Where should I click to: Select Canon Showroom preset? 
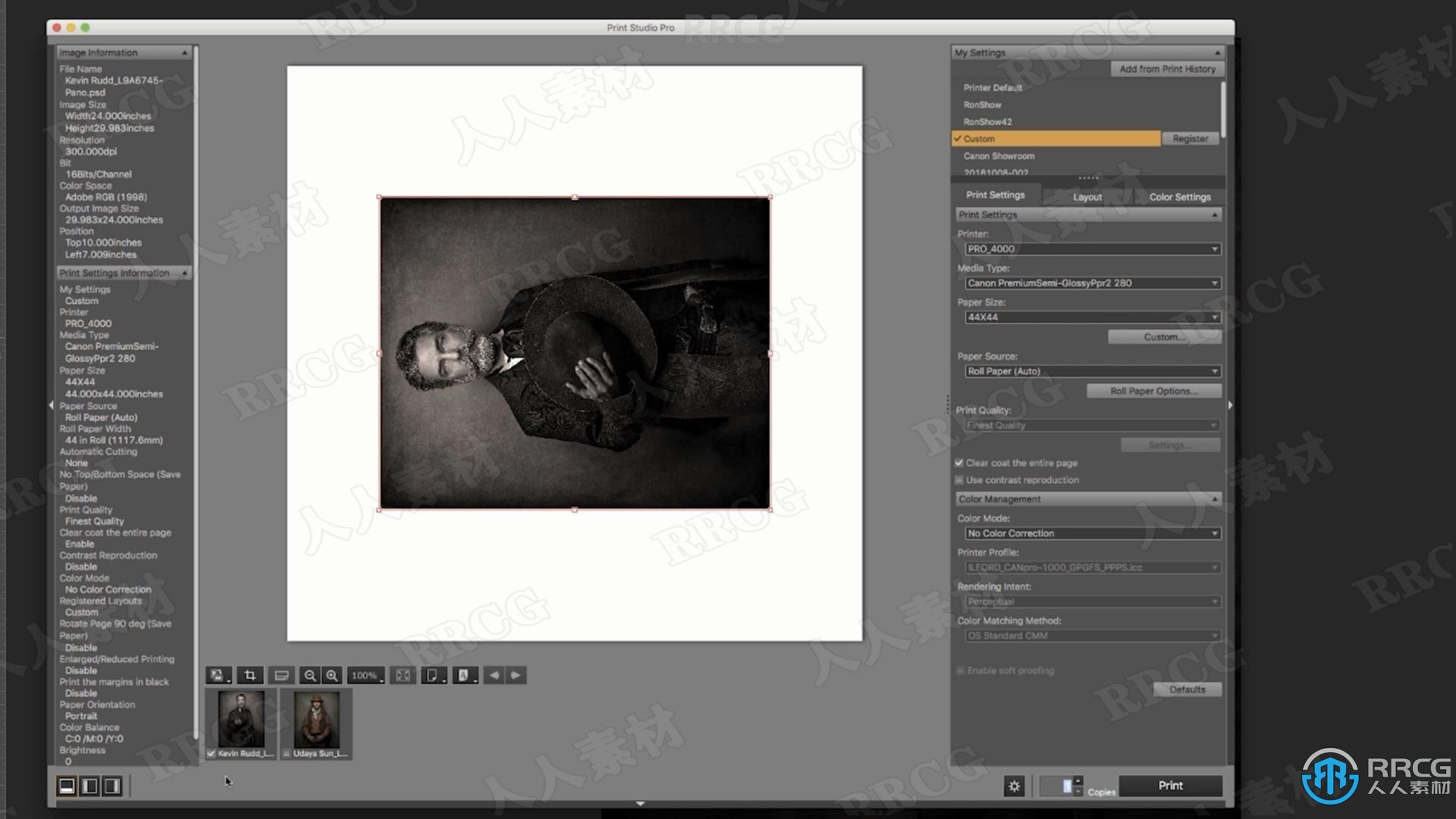[999, 155]
